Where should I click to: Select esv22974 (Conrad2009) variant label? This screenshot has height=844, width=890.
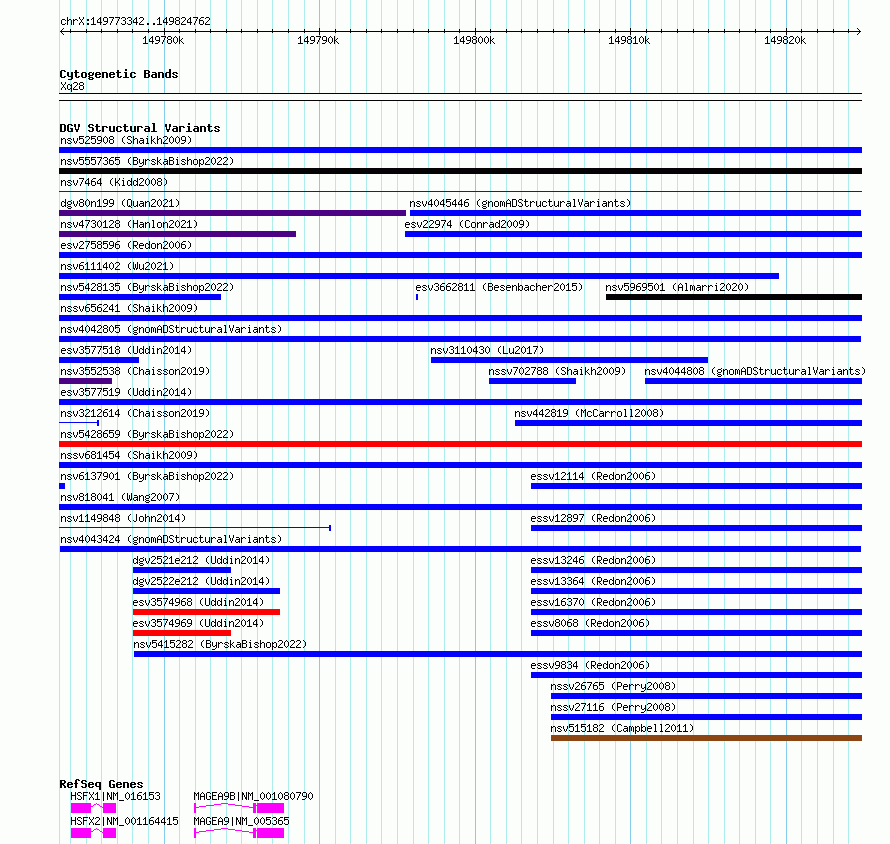point(467,224)
